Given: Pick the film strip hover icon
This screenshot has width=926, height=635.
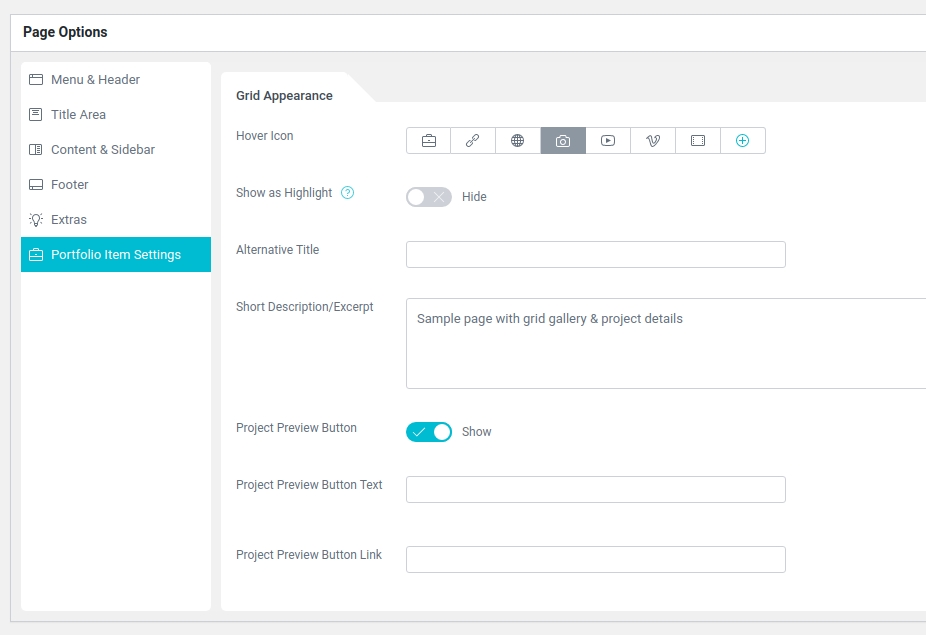Looking at the screenshot, I should (x=698, y=141).
